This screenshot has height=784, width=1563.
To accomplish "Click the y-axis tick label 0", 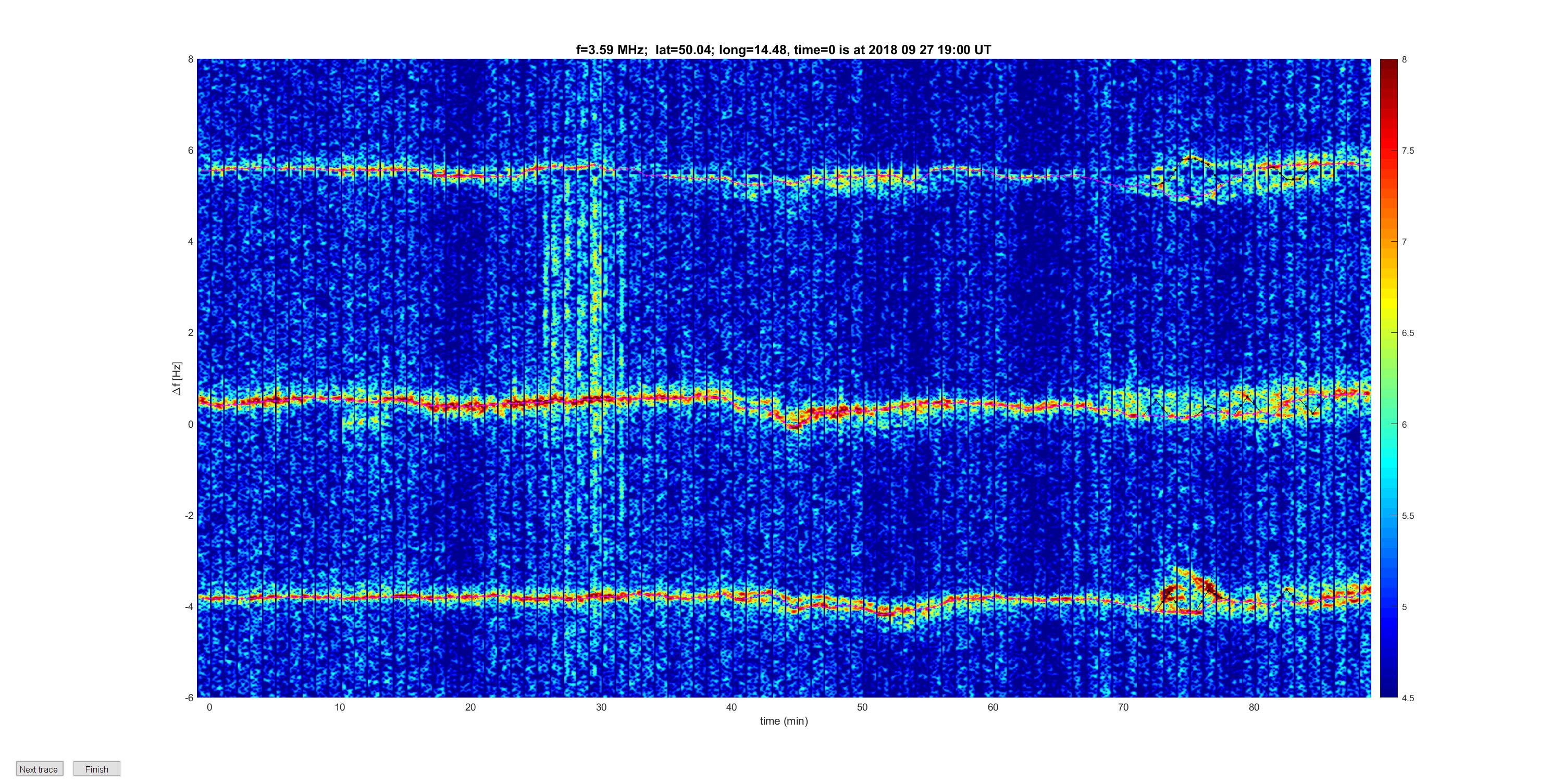I will click(191, 424).
